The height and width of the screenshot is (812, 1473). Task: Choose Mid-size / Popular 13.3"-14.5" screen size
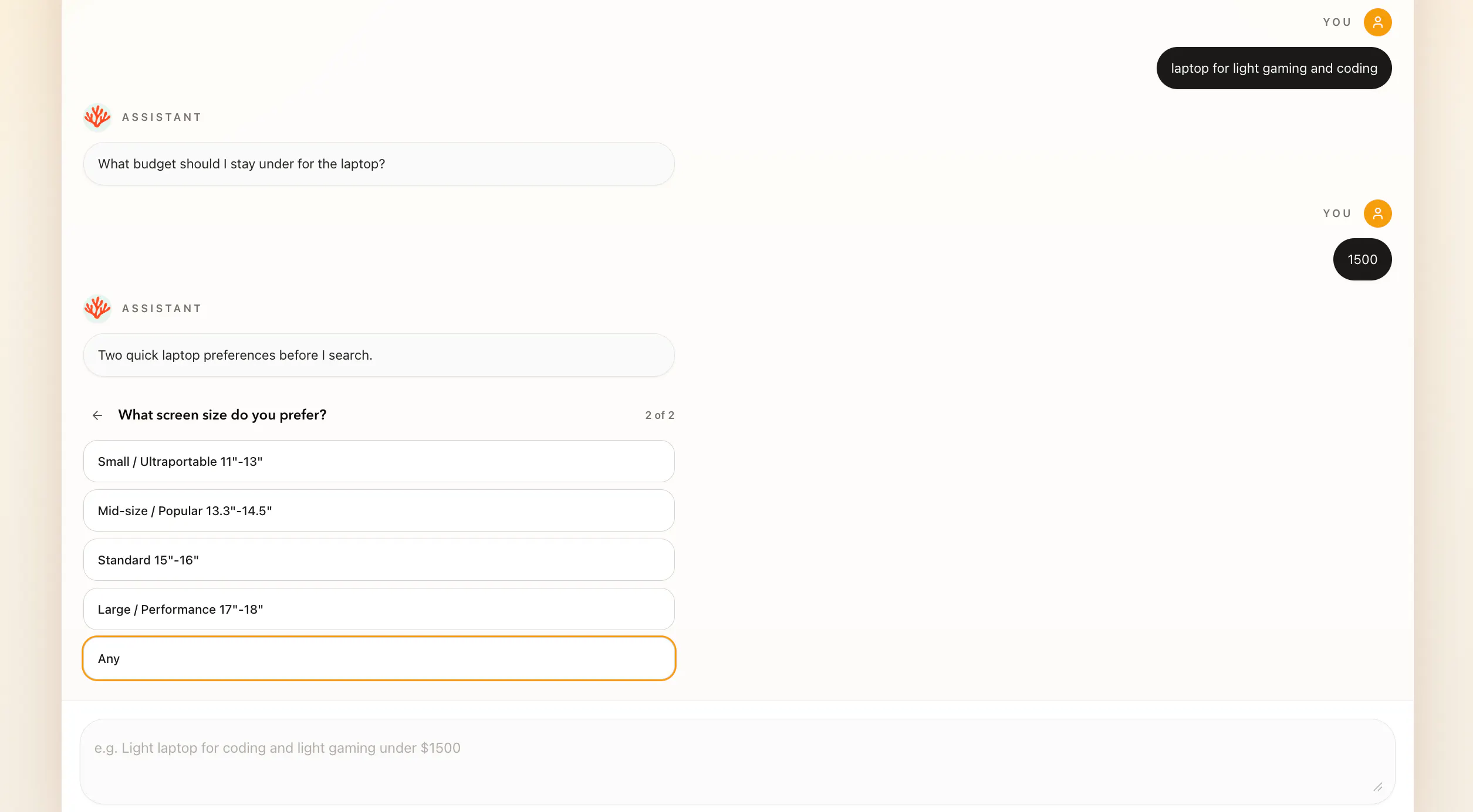[x=379, y=510]
